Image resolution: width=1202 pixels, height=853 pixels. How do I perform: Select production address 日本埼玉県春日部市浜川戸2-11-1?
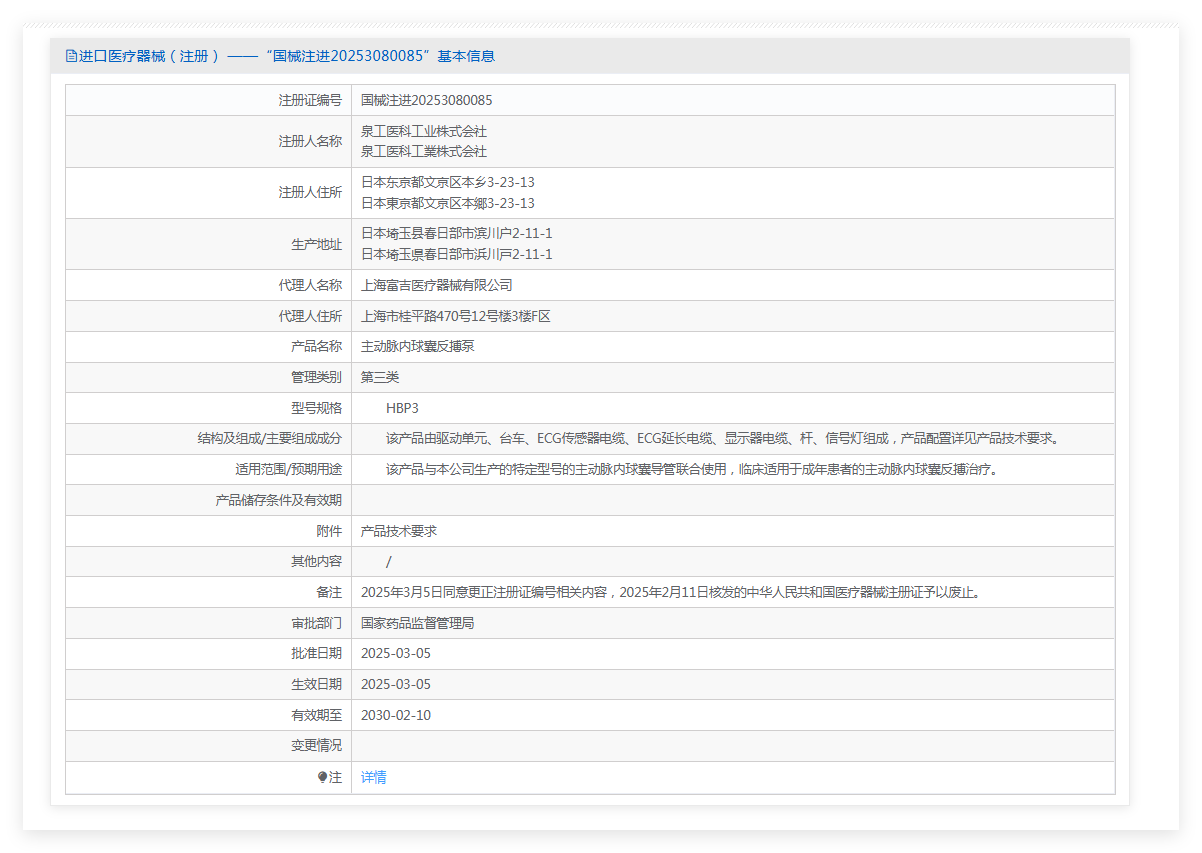pos(456,254)
